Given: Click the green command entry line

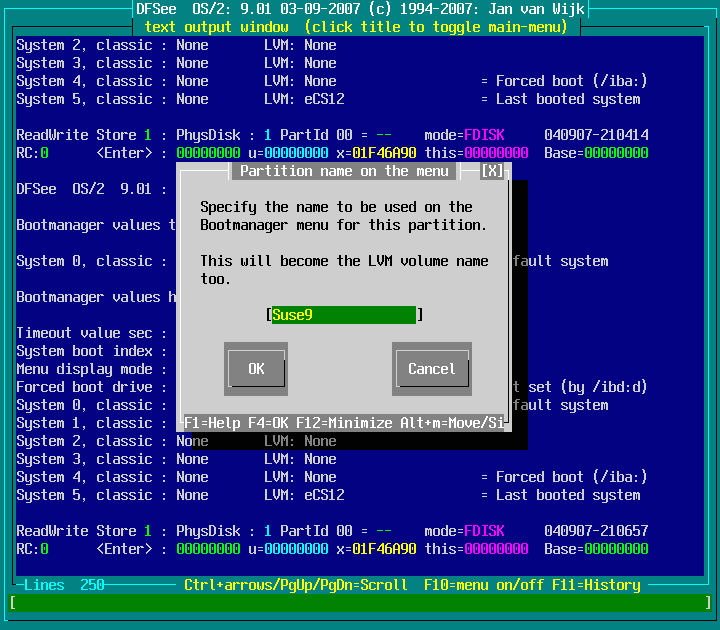Looking at the screenshot, I should 360,603.
